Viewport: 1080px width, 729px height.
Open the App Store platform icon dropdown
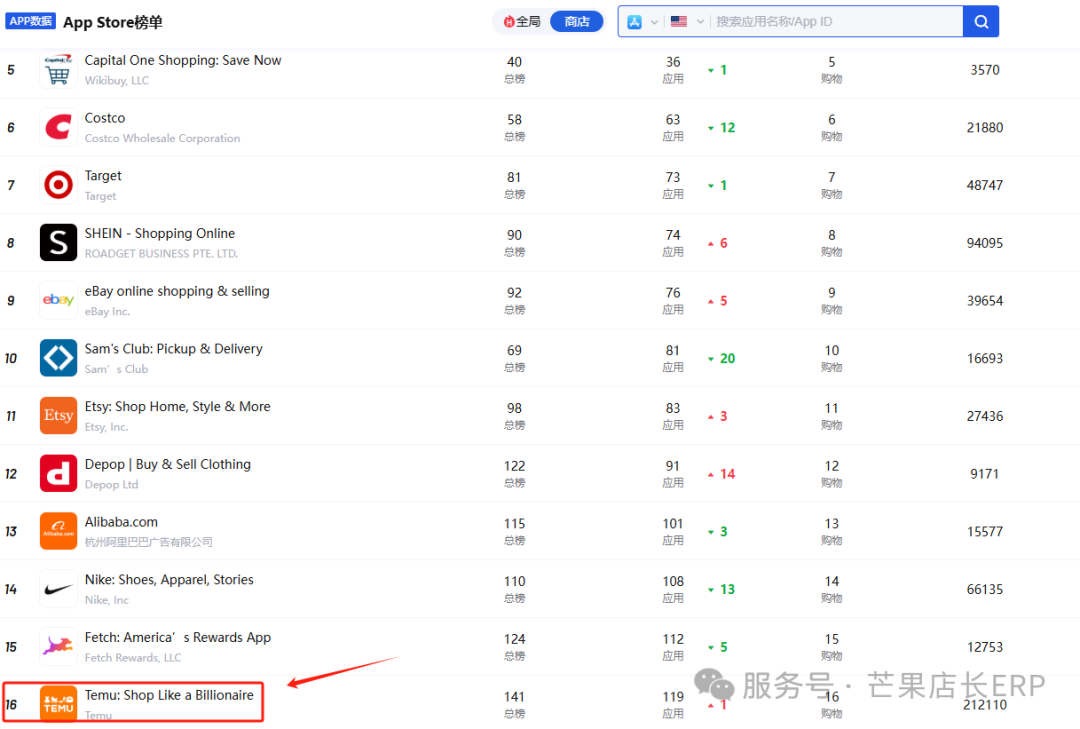pyautogui.click(x=642, y=21)
